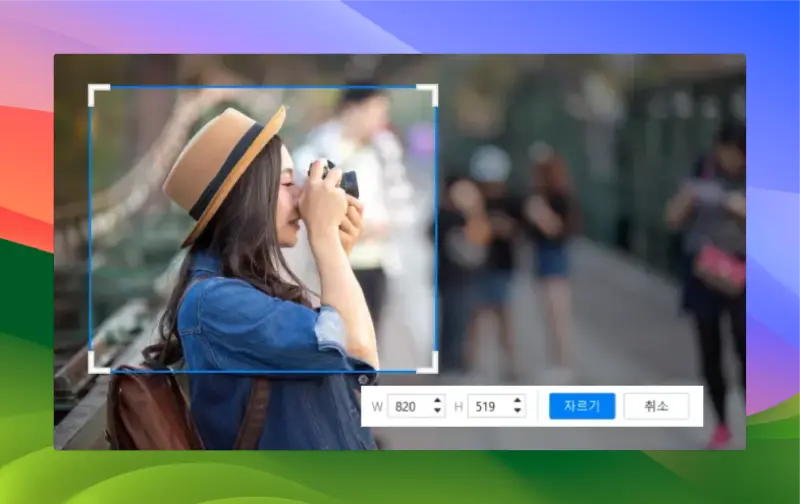
Task: Click the left edge of the crop box
Action: pos(90,229)
